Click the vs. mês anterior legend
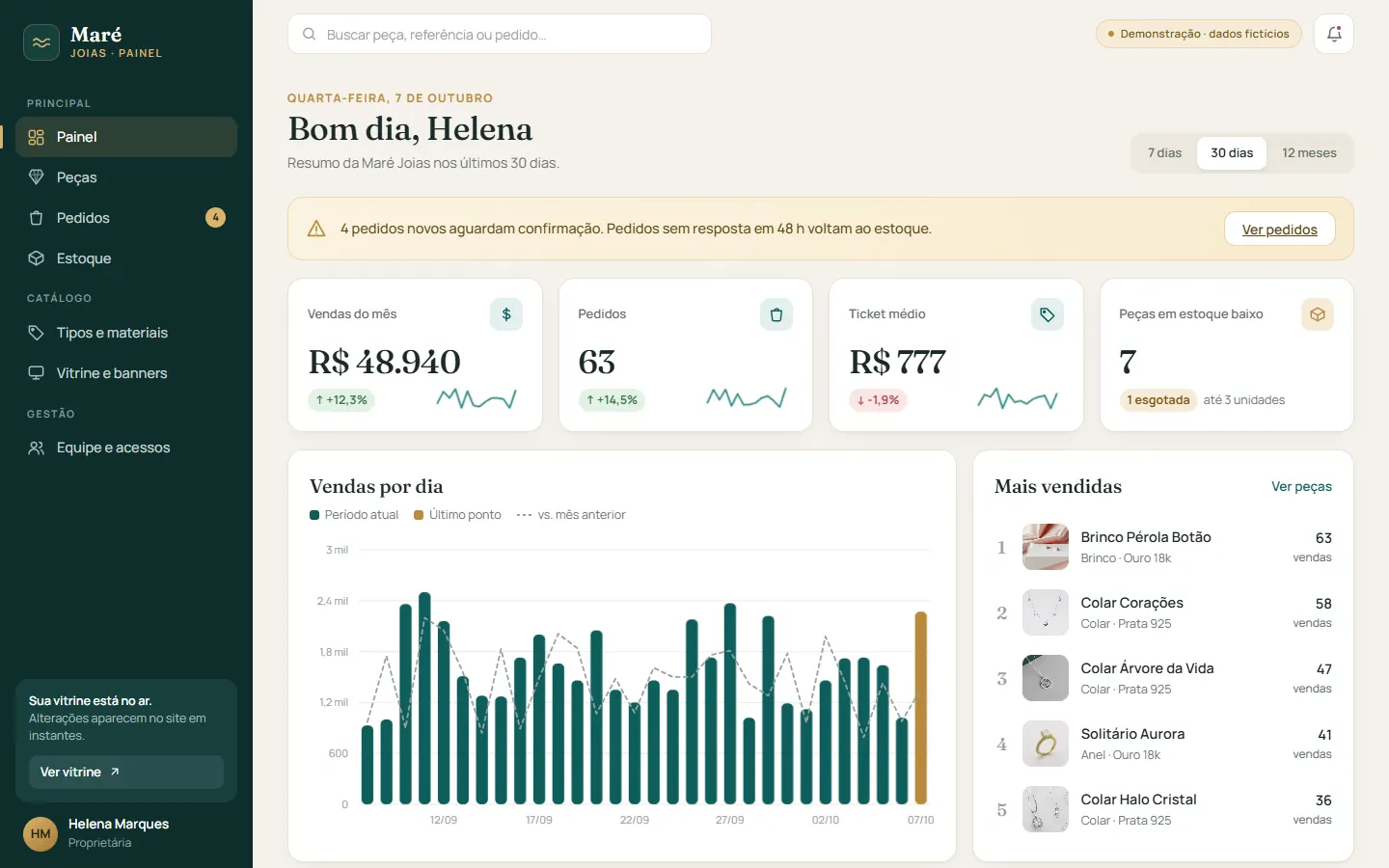 point(571,515)
